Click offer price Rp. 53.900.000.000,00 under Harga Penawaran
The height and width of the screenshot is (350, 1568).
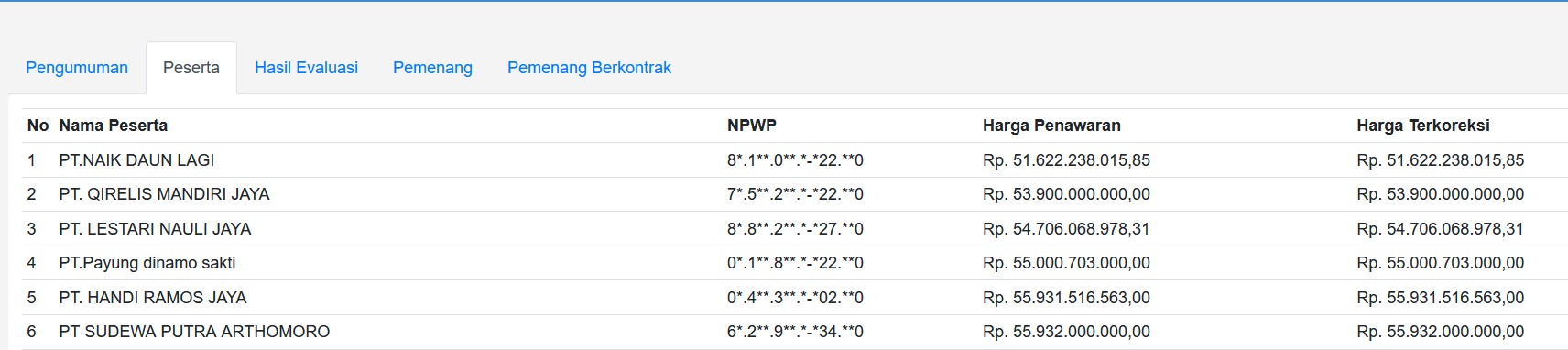(x=1066, y=194)
